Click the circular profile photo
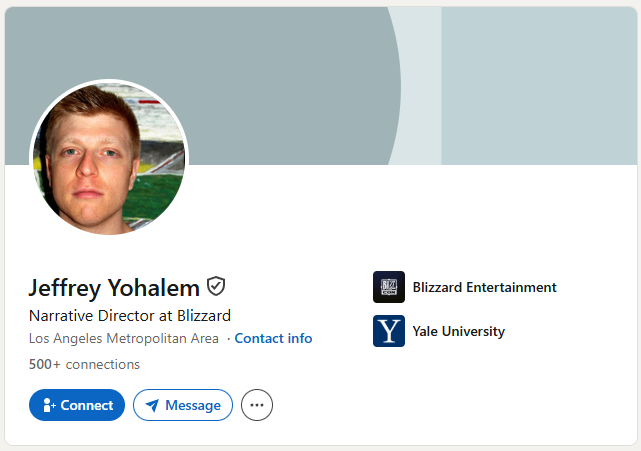 coord(108,159)
